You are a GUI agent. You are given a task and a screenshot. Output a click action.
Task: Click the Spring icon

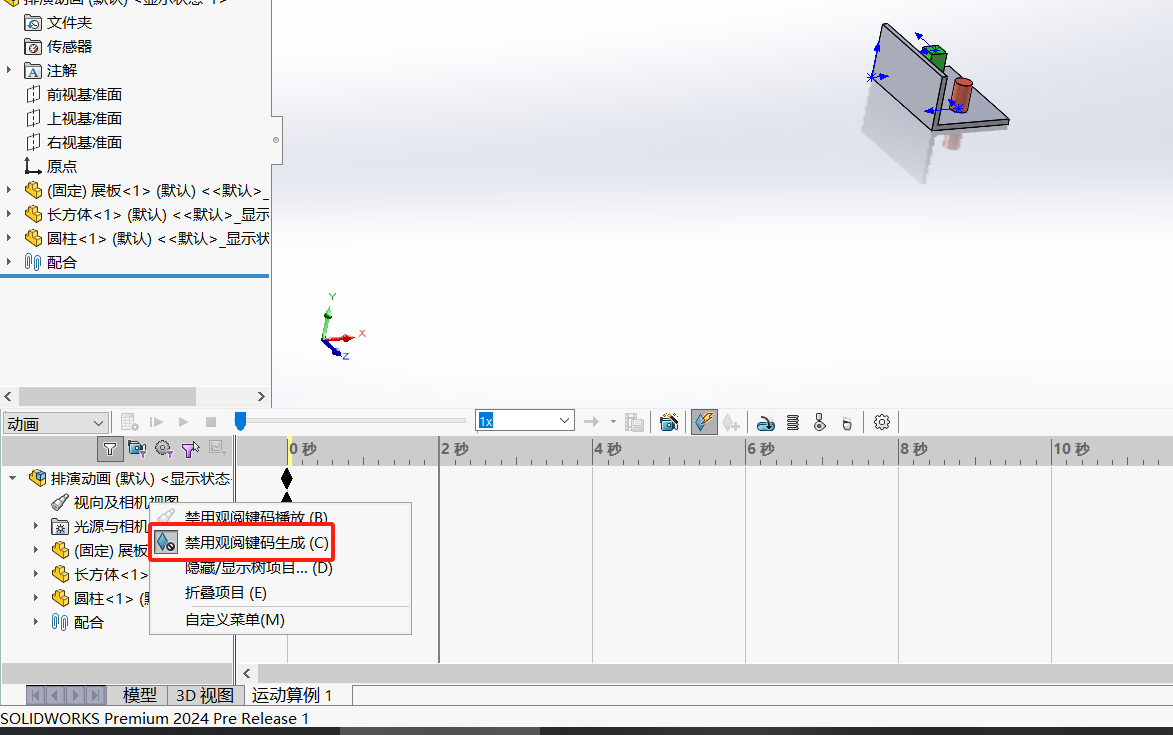tap(793, 422)
